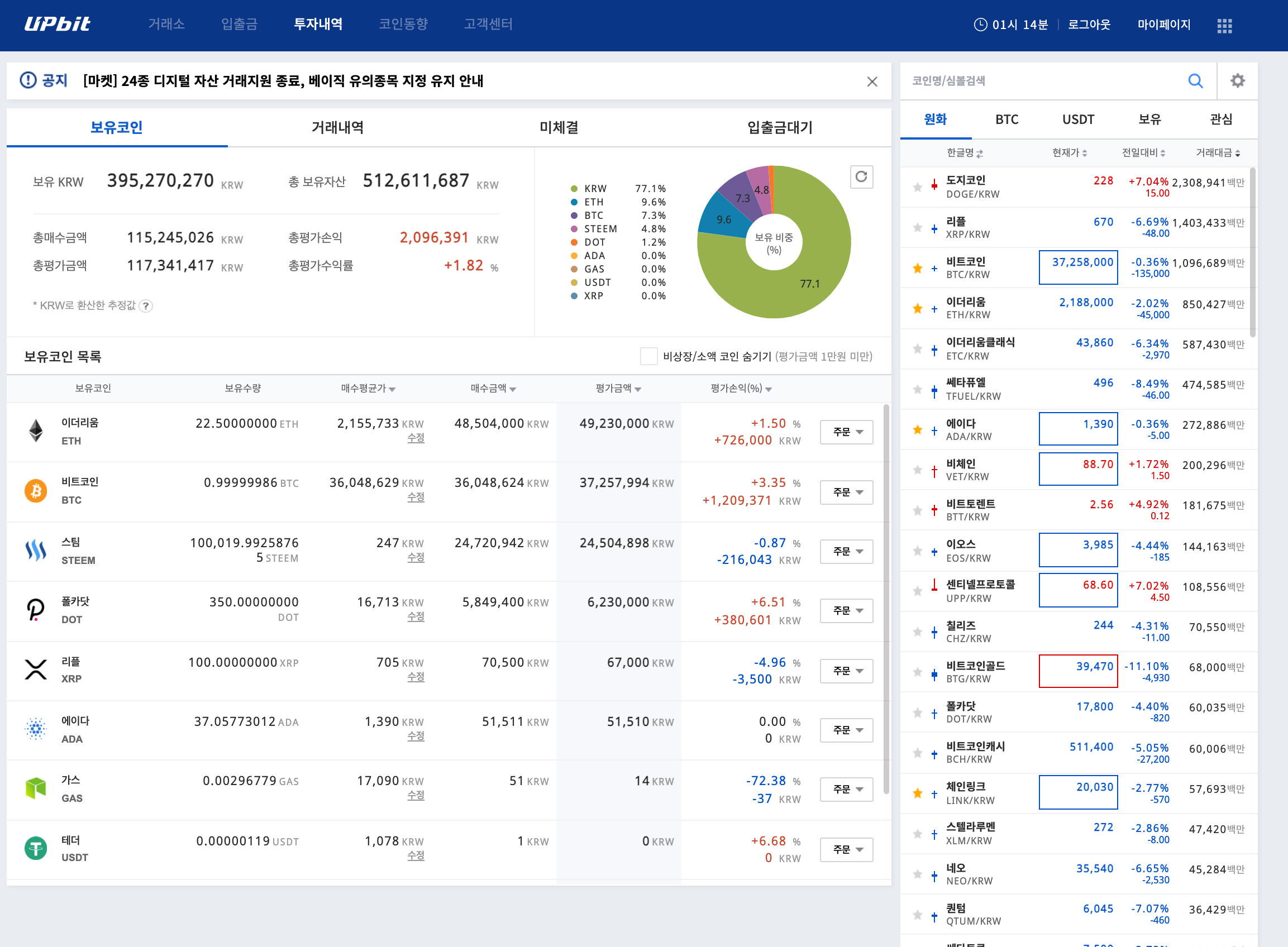Click the Ethereum coin icon in holdings
The height and width of the screenshot is (947, 1288).
click(x=36, y=431)
